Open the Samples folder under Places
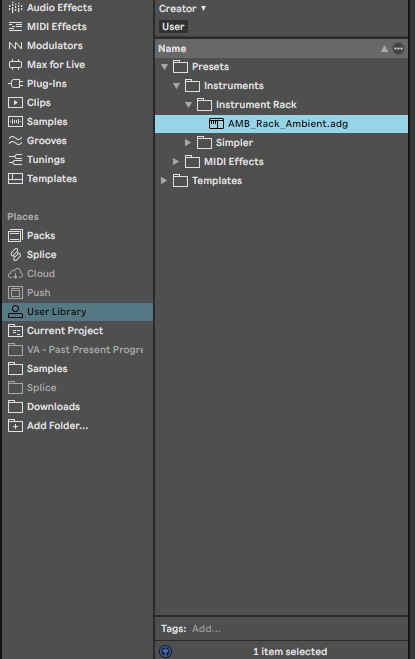Viewport: 415px width, 659px height. pos(47,369)
